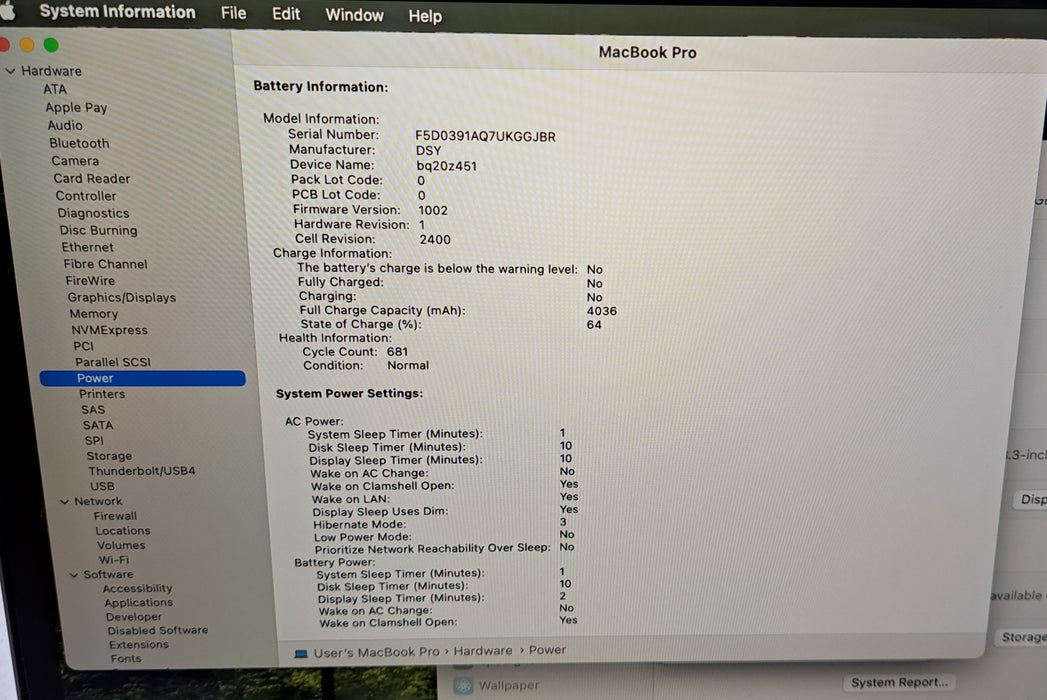Collapse the Network section chevron
Viewport: 1047px width, 700px height.
[65, 501]
